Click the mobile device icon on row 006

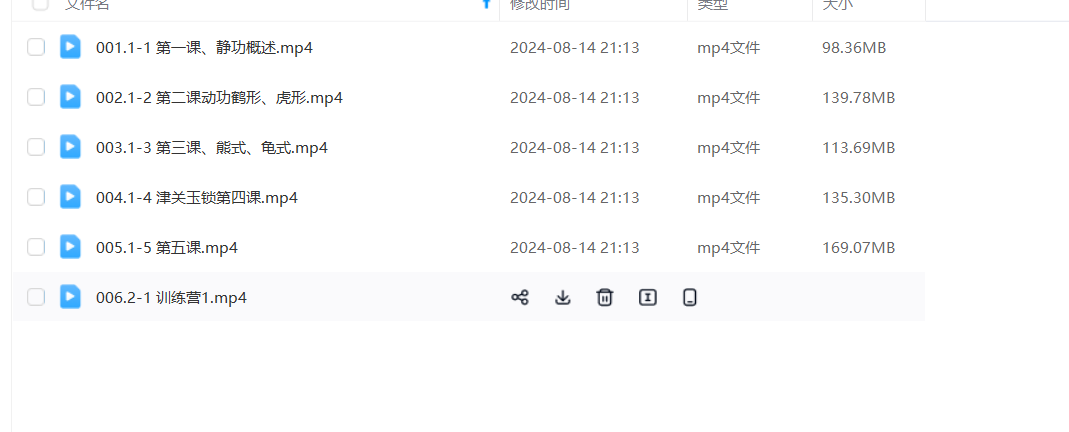[690, 297]
